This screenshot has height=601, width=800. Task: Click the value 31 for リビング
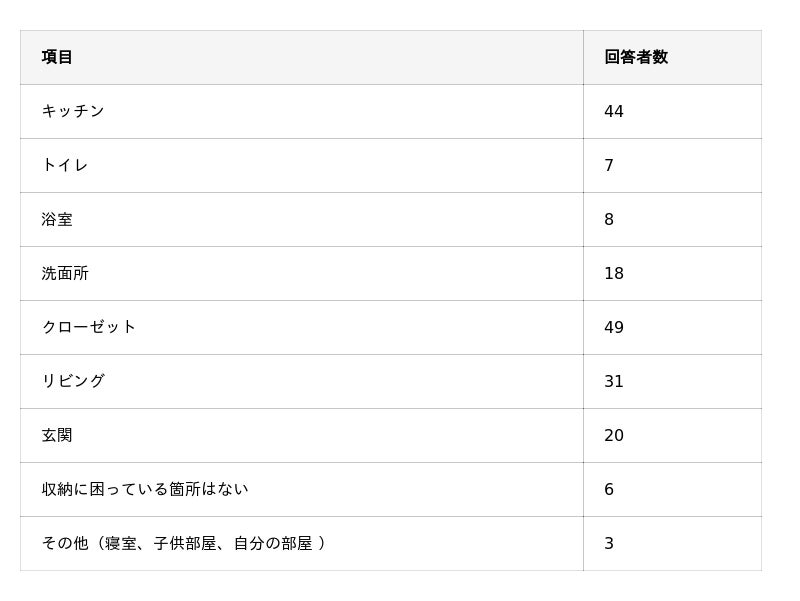(614, 381)
